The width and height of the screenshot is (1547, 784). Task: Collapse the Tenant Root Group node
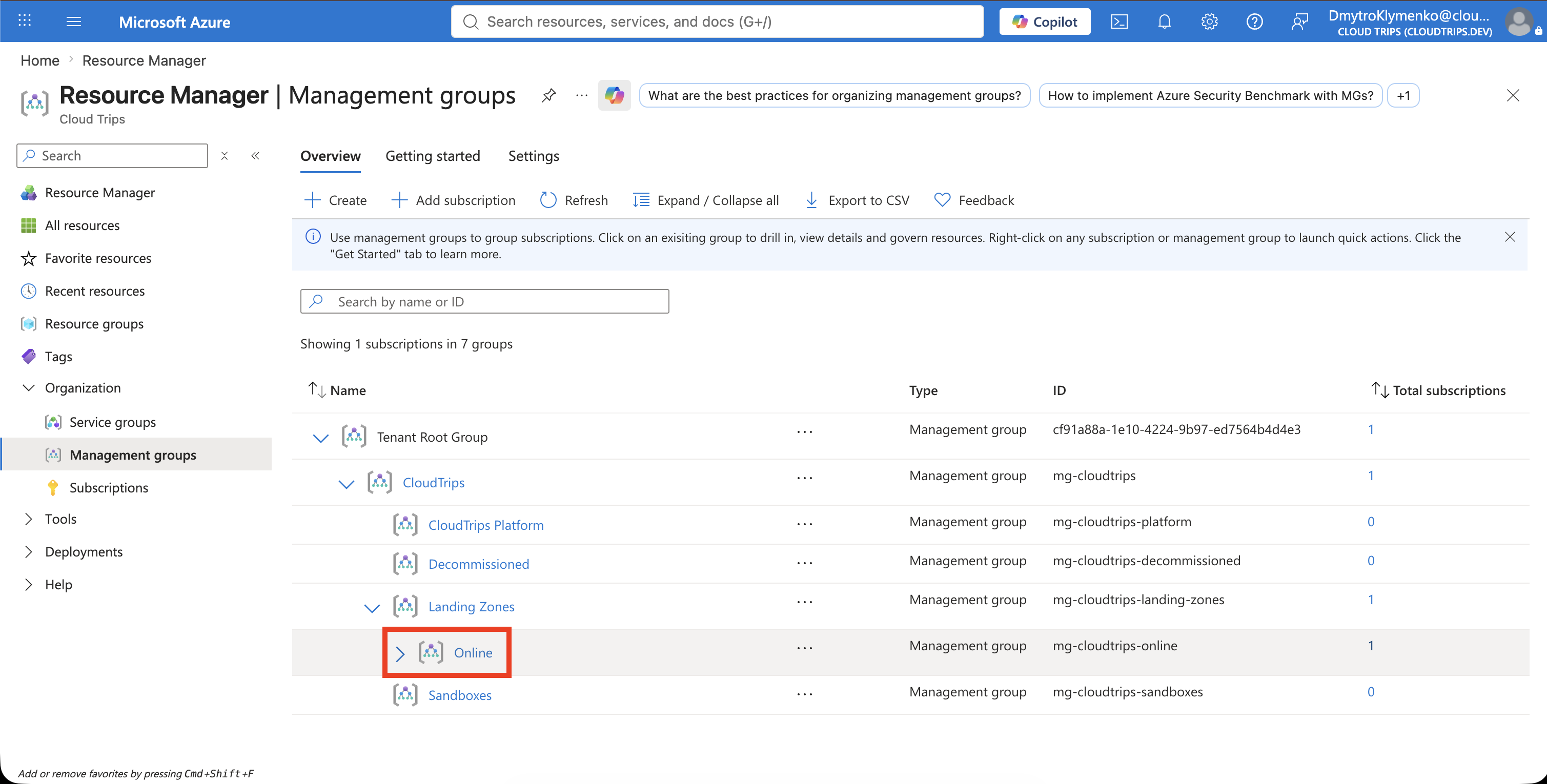coord(321,438)
